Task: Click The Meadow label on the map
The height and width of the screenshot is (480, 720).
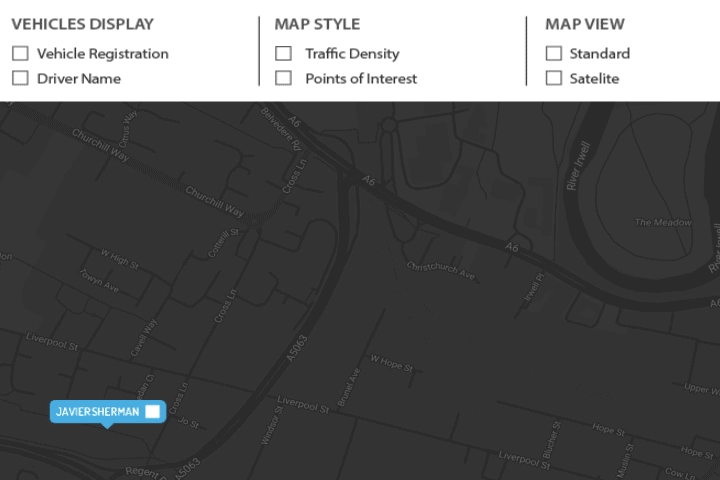Action: (x=663, y=222)
